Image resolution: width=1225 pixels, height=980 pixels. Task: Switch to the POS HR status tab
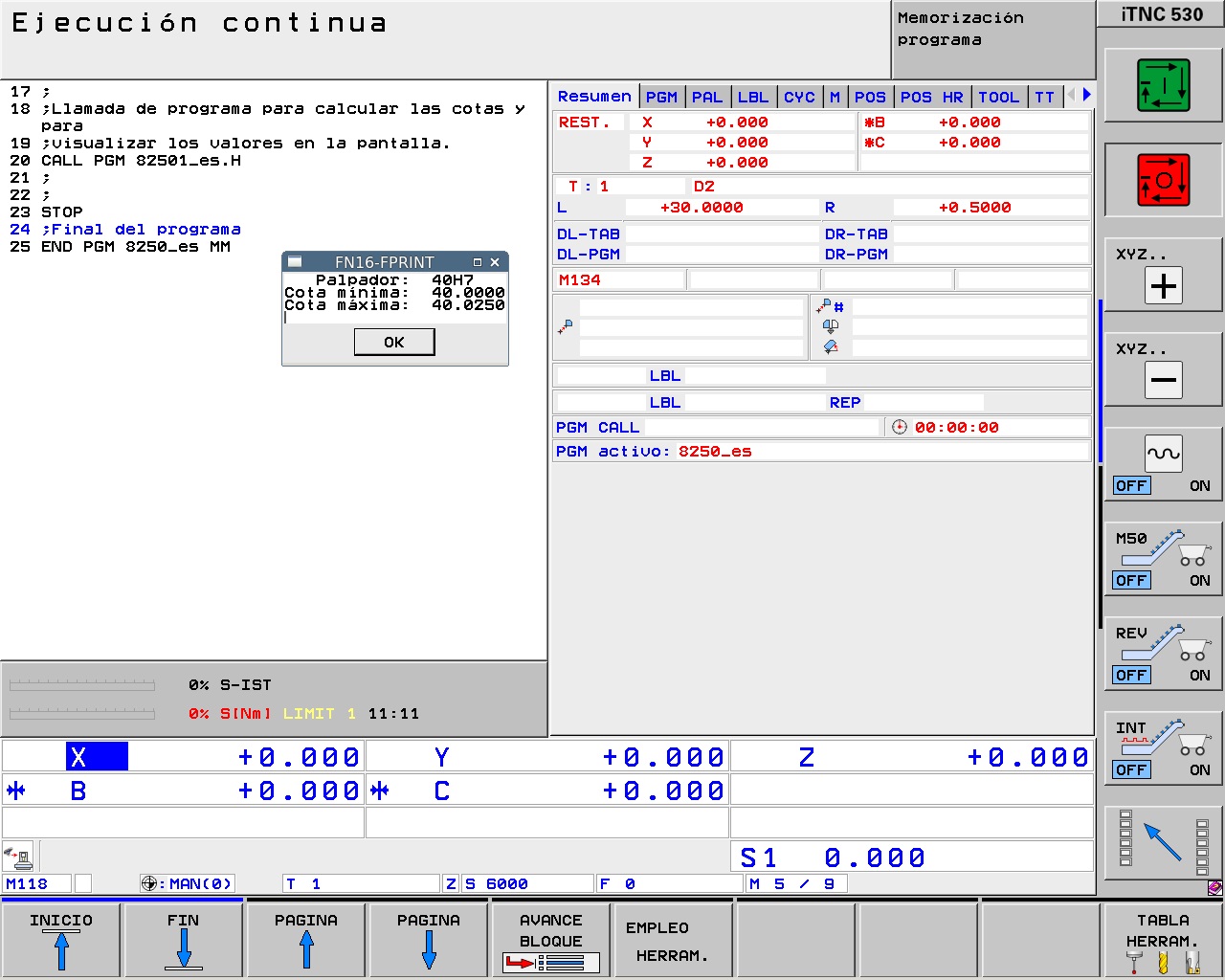[x=932, y=97]
